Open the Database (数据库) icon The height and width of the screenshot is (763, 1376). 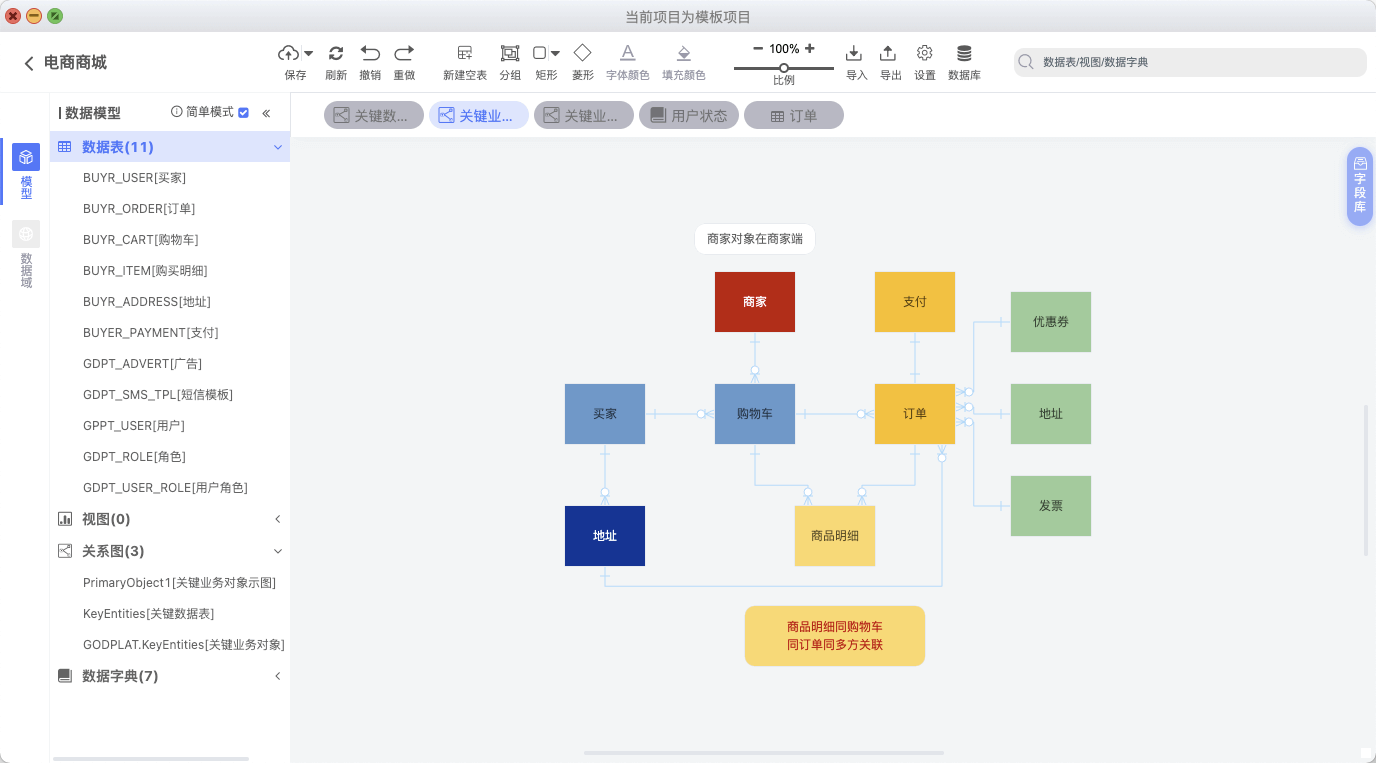tap(964, 53)
